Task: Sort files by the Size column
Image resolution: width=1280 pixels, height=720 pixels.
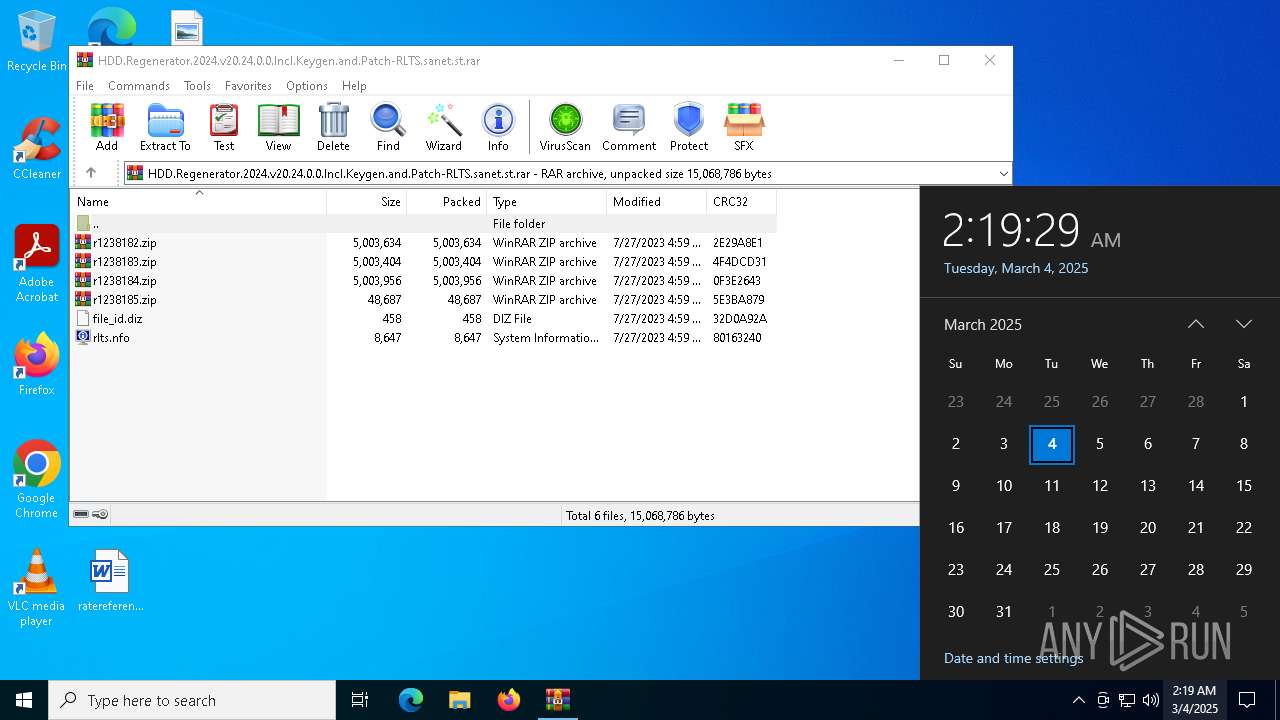Action: pyautogui.click(x=367, y=202)
